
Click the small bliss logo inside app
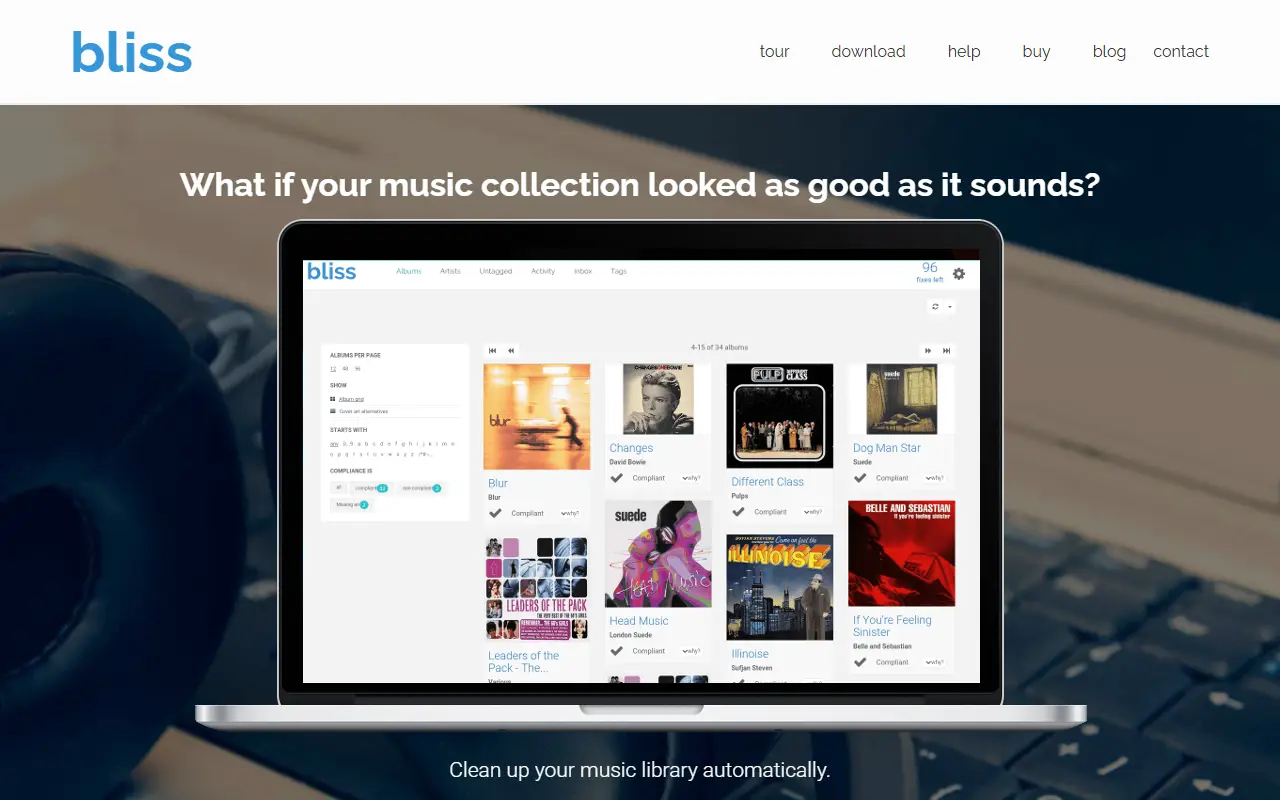click(x=331, y=271)
